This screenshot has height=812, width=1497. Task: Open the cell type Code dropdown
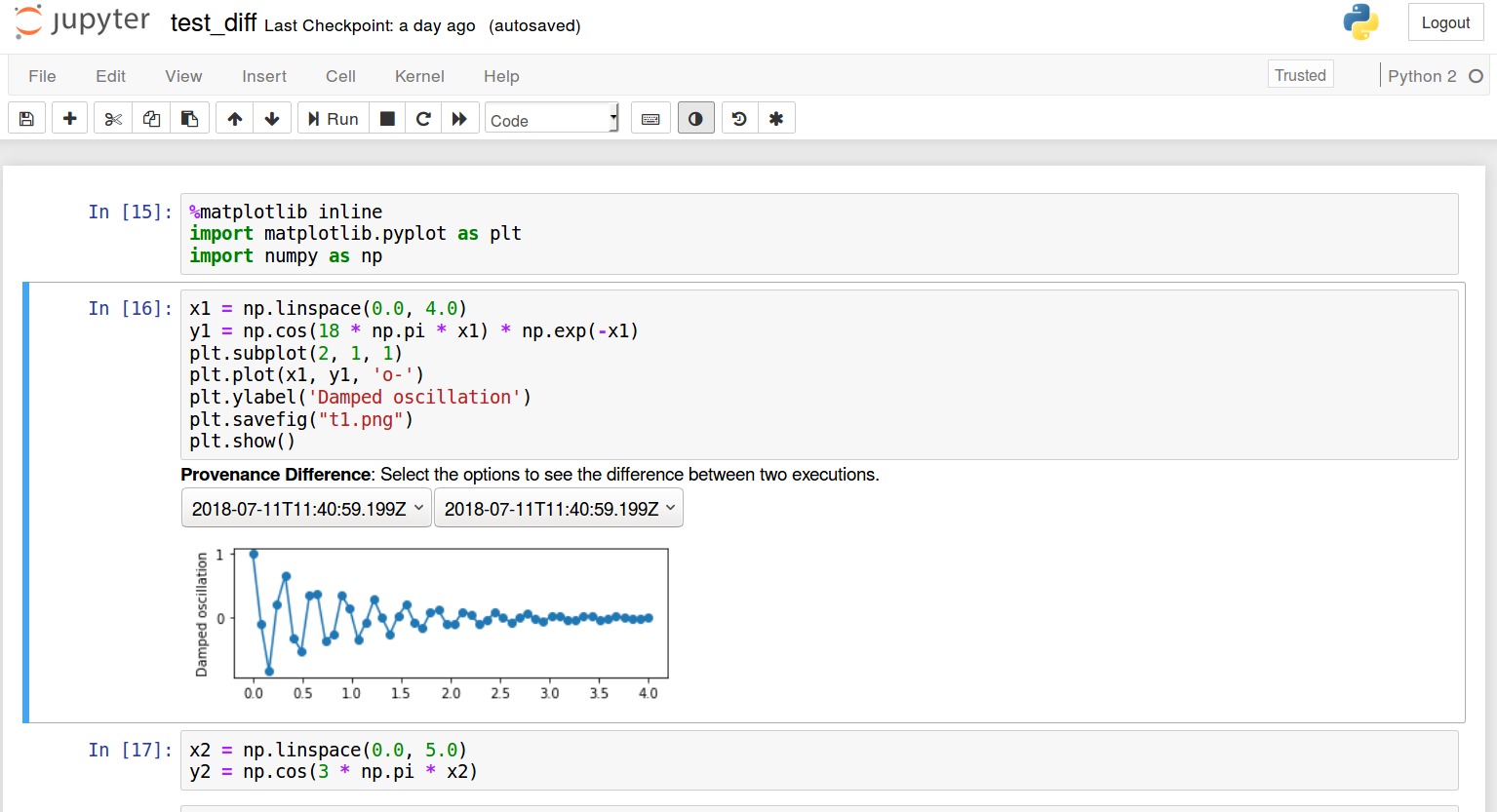(552, 119)
